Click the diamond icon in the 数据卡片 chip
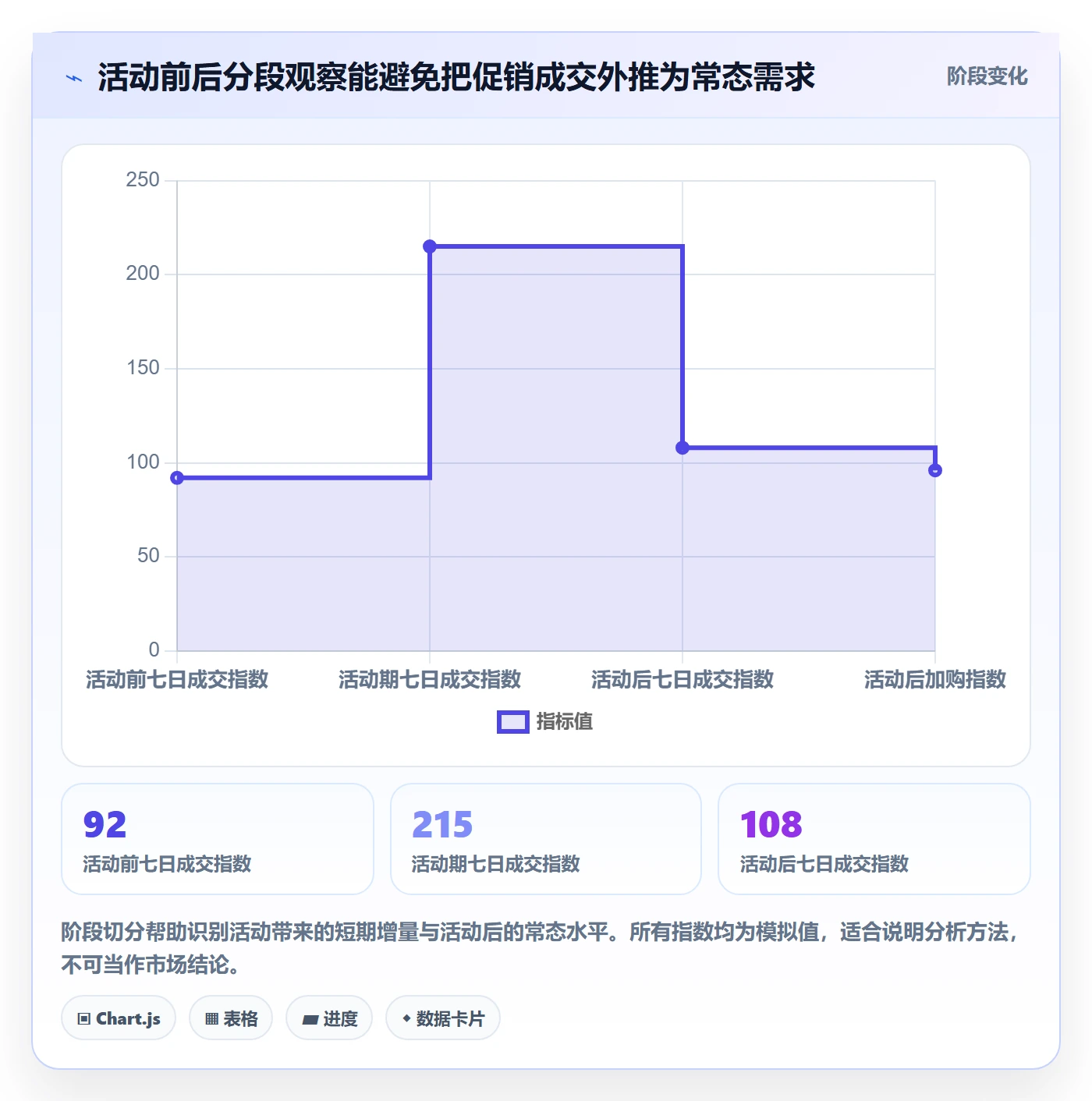The height and width of the screenshot is (1101, 1092). tap(406, 1018)
